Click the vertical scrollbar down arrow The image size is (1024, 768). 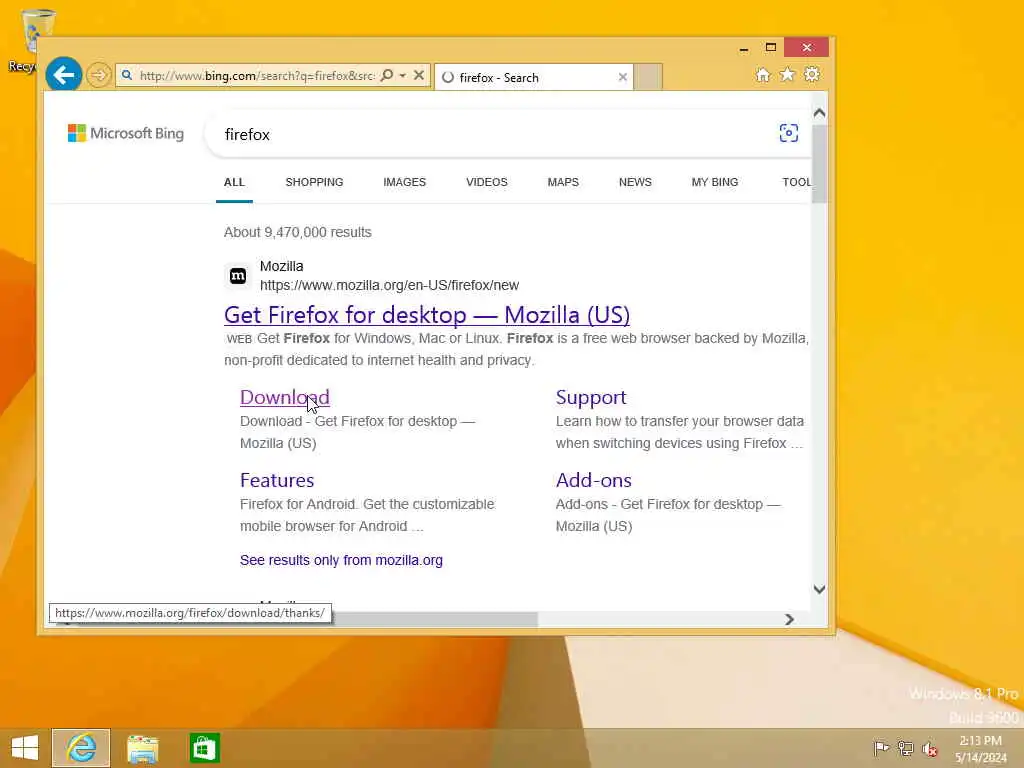[820, 589]
